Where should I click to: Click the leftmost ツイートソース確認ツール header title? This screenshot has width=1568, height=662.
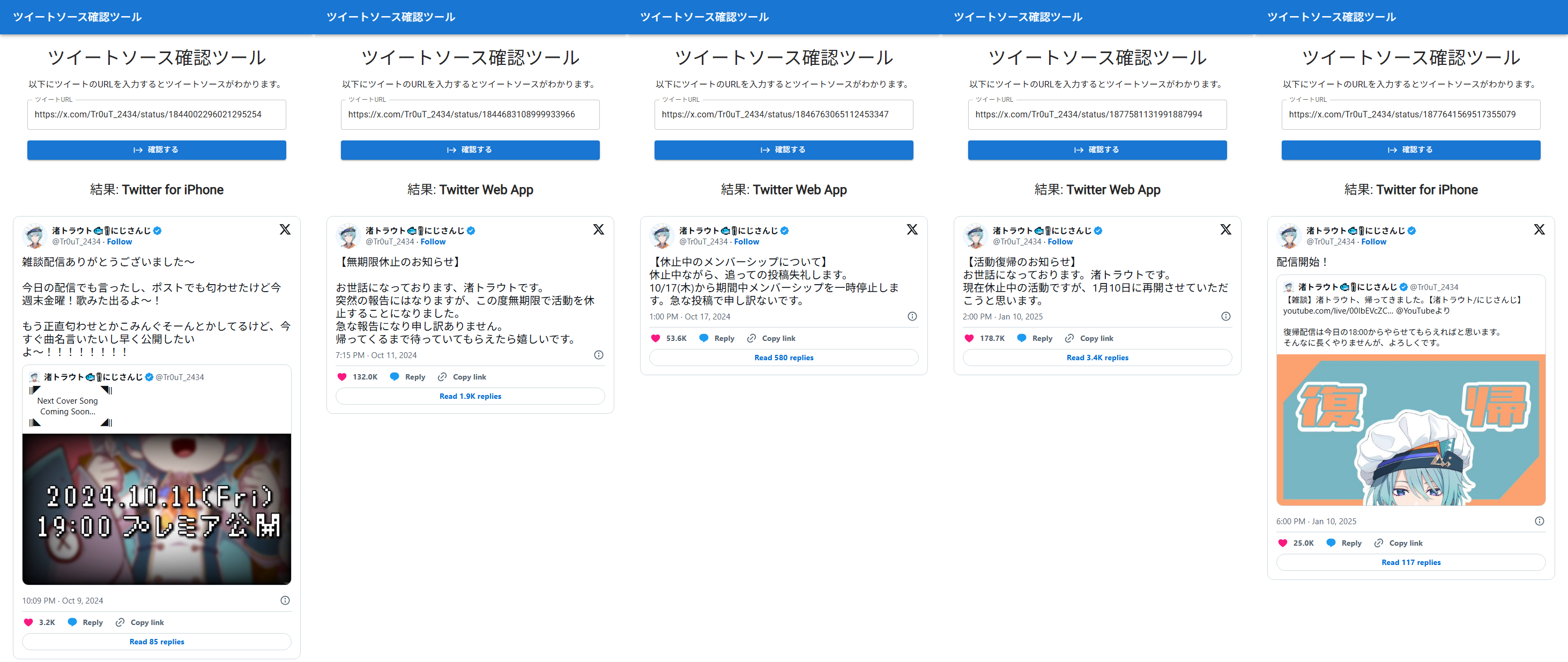pos(77,17)
